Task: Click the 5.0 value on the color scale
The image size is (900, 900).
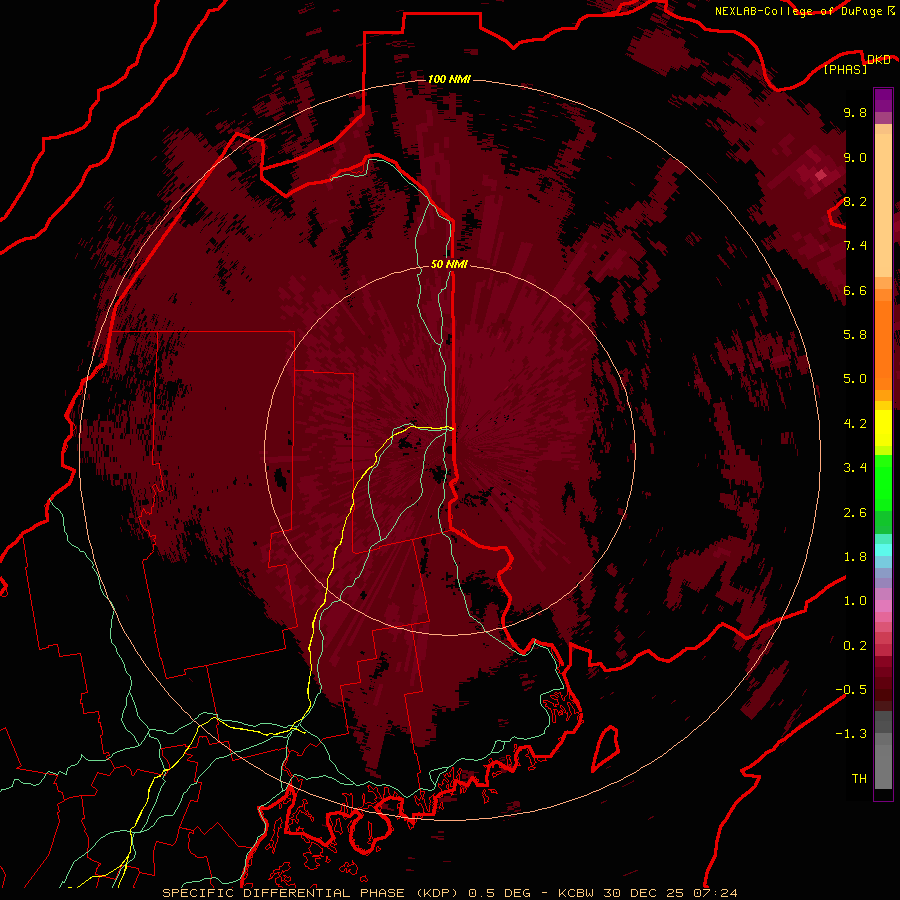Action: pyautogui.click(x=855, y=379)
